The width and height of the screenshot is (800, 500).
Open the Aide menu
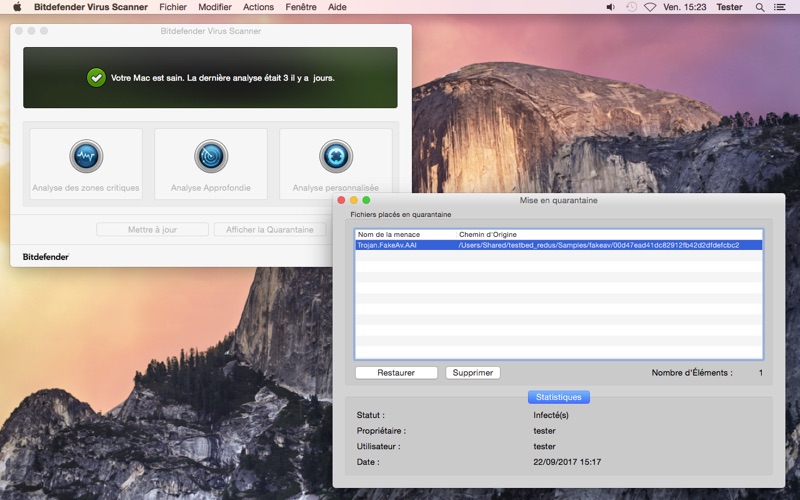coord(337,7)
